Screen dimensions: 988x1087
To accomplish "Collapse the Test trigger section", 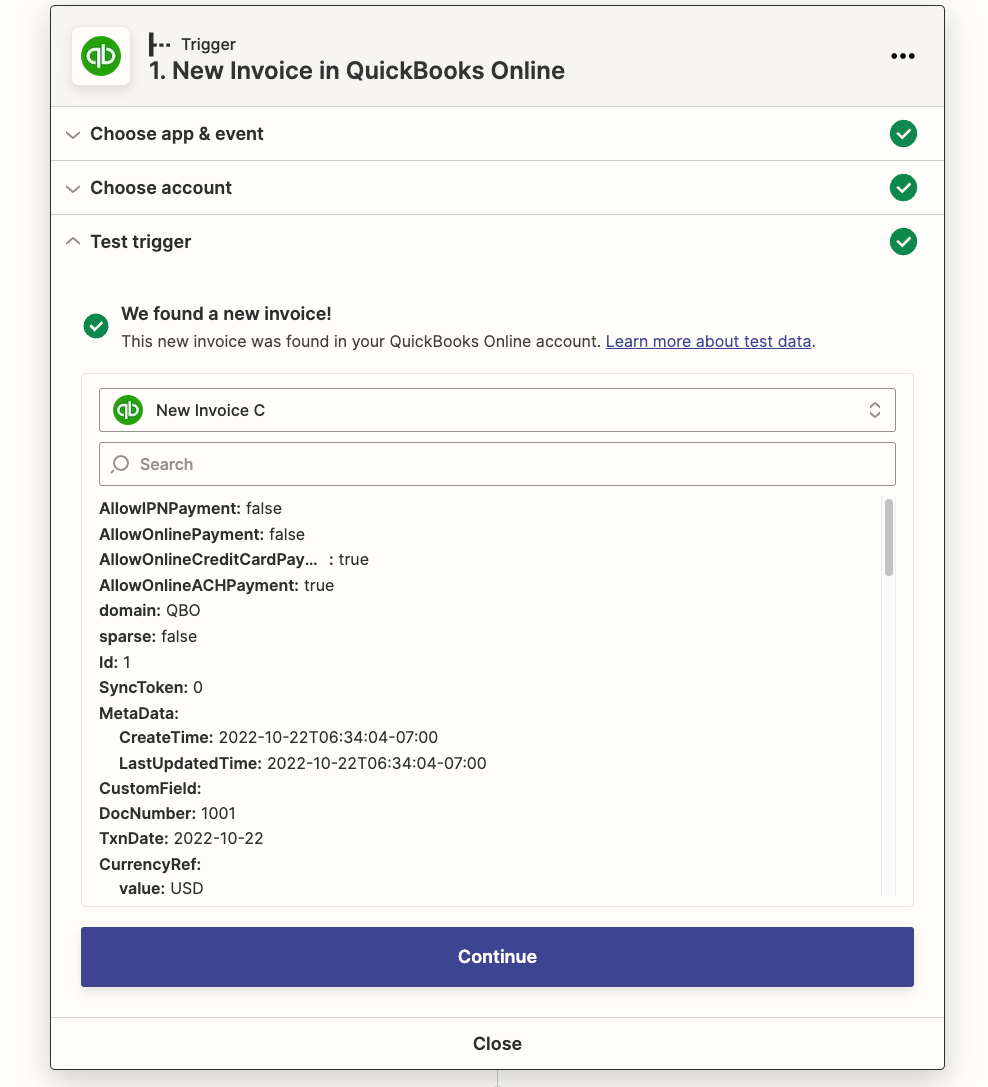I will point(497,242).
